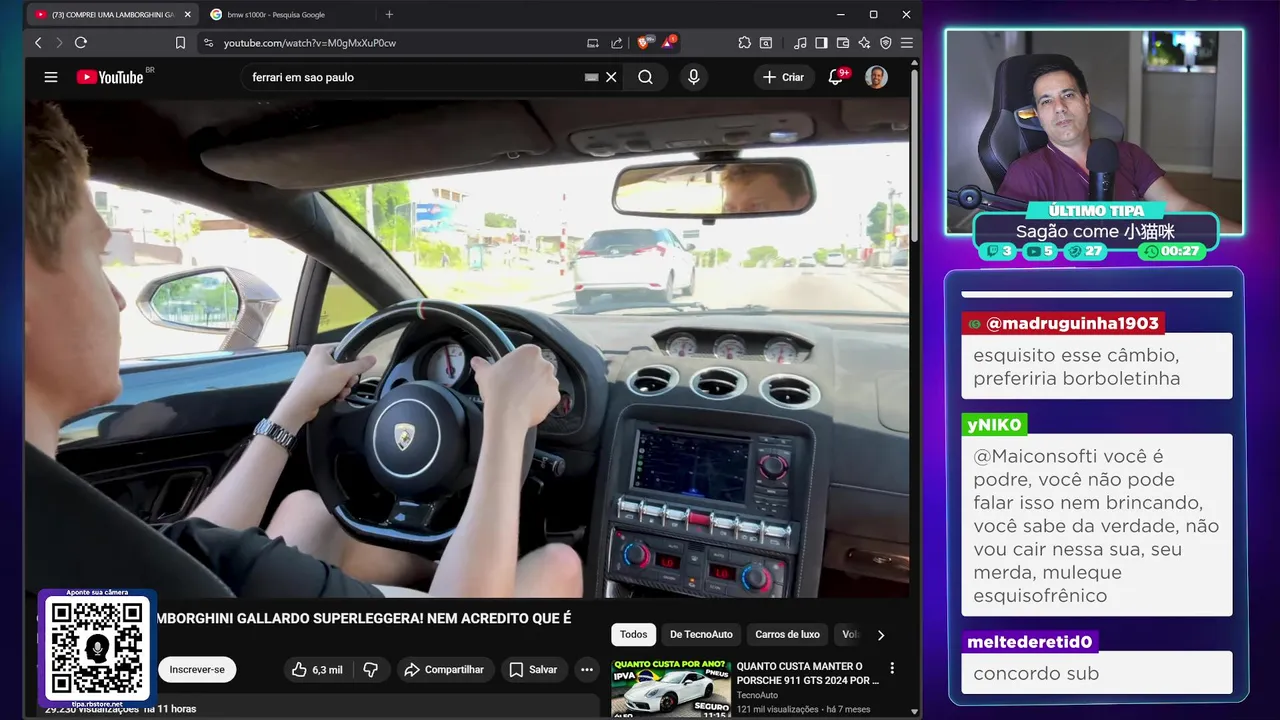Open the browser hamburger menu
This screenshot has width=1280, height=720.
[x=907, y=43]
